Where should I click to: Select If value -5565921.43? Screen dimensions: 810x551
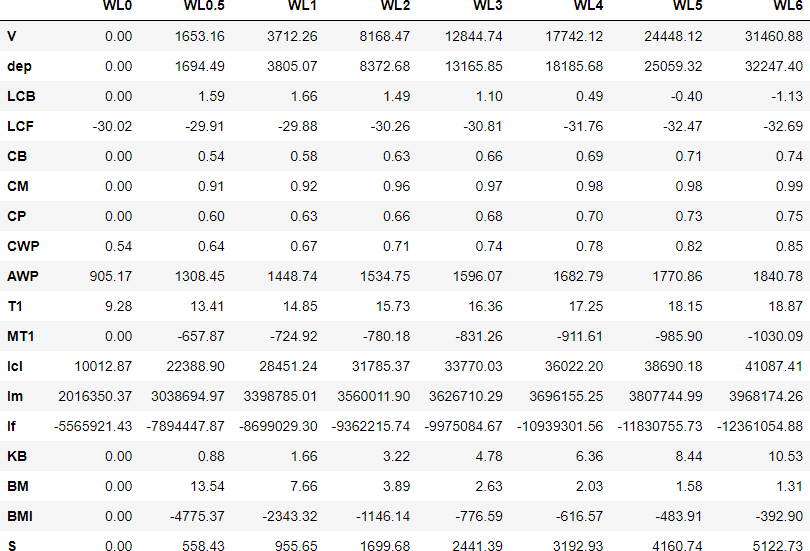coord(93,426)
